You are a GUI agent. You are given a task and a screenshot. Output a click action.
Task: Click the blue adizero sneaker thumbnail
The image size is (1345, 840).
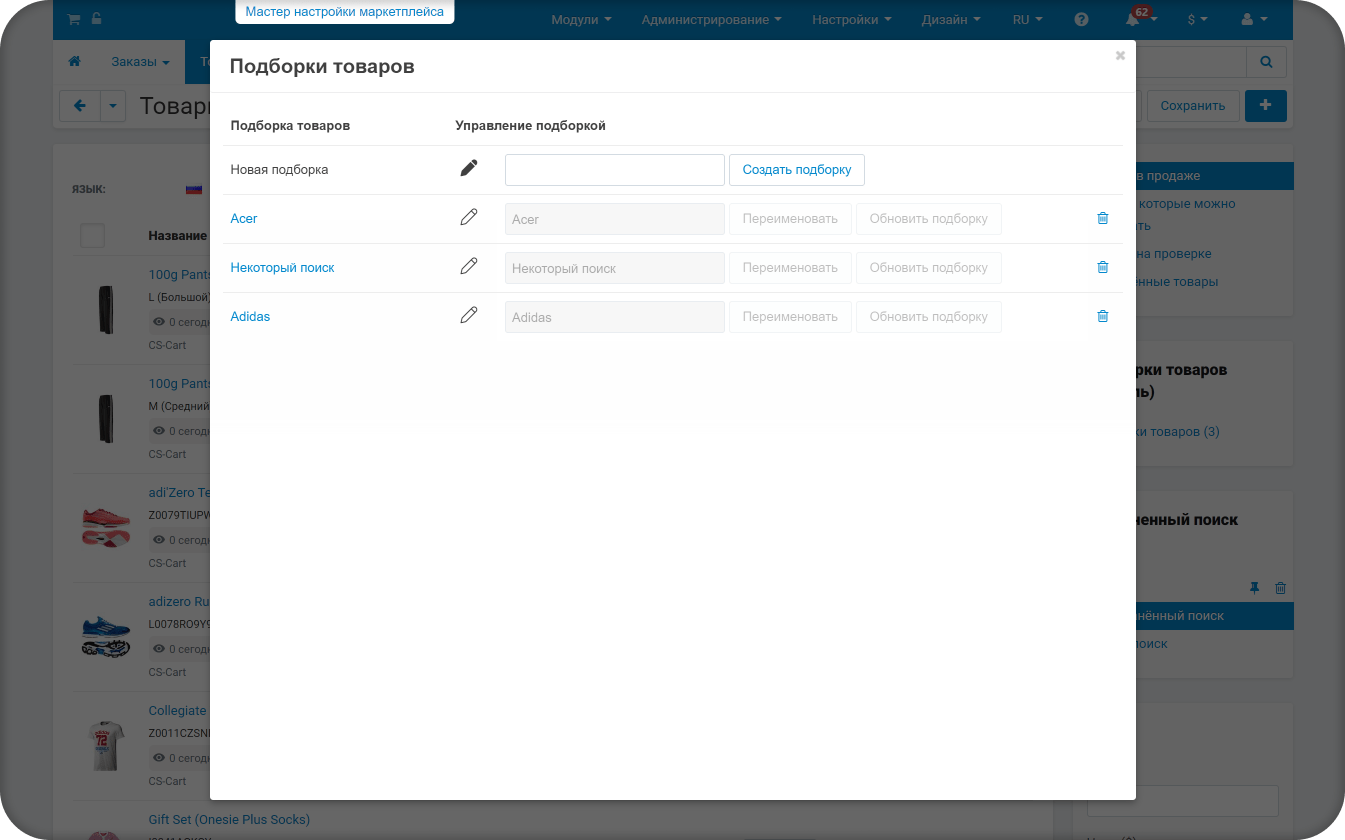pos(106,635)
